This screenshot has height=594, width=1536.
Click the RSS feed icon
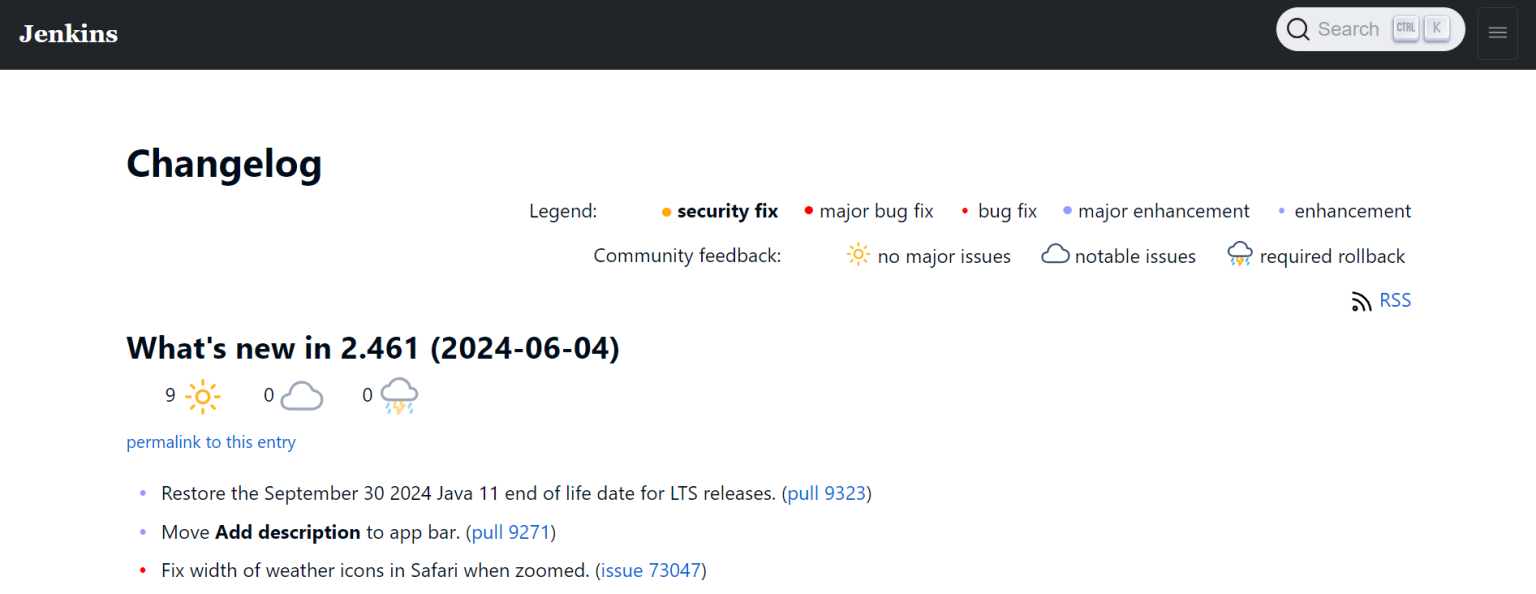1362,300
